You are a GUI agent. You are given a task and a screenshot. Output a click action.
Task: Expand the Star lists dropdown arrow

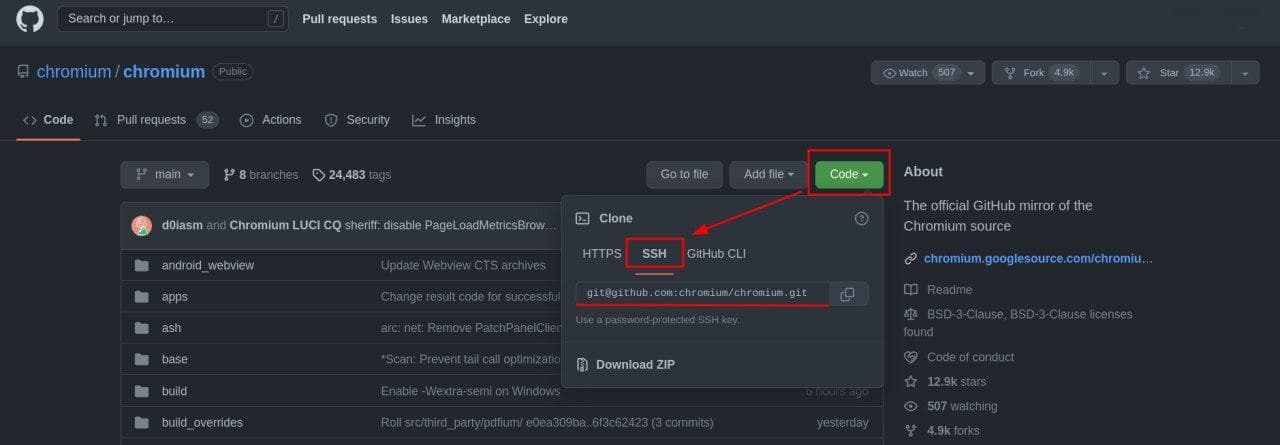click(x=1245, y=73)
